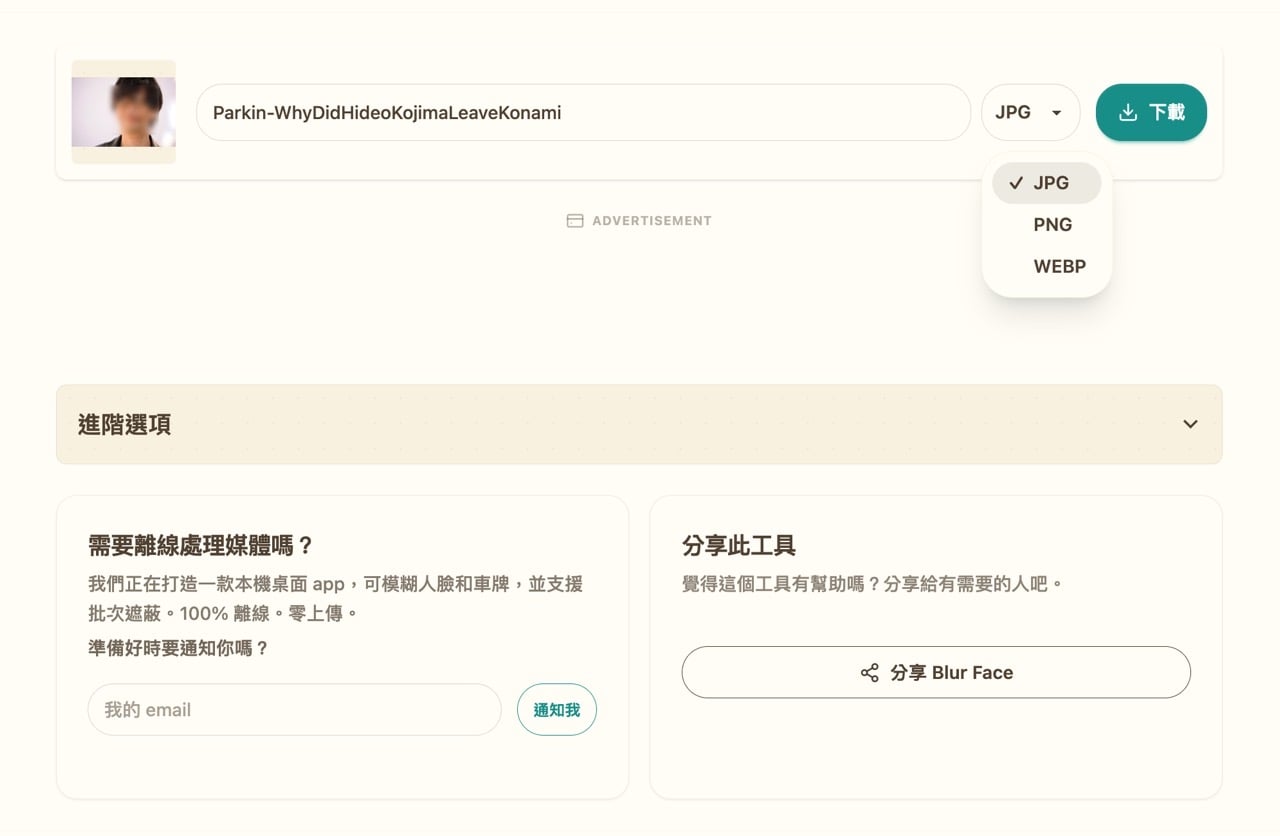Click the 下載 download button

click(1151, 112)
